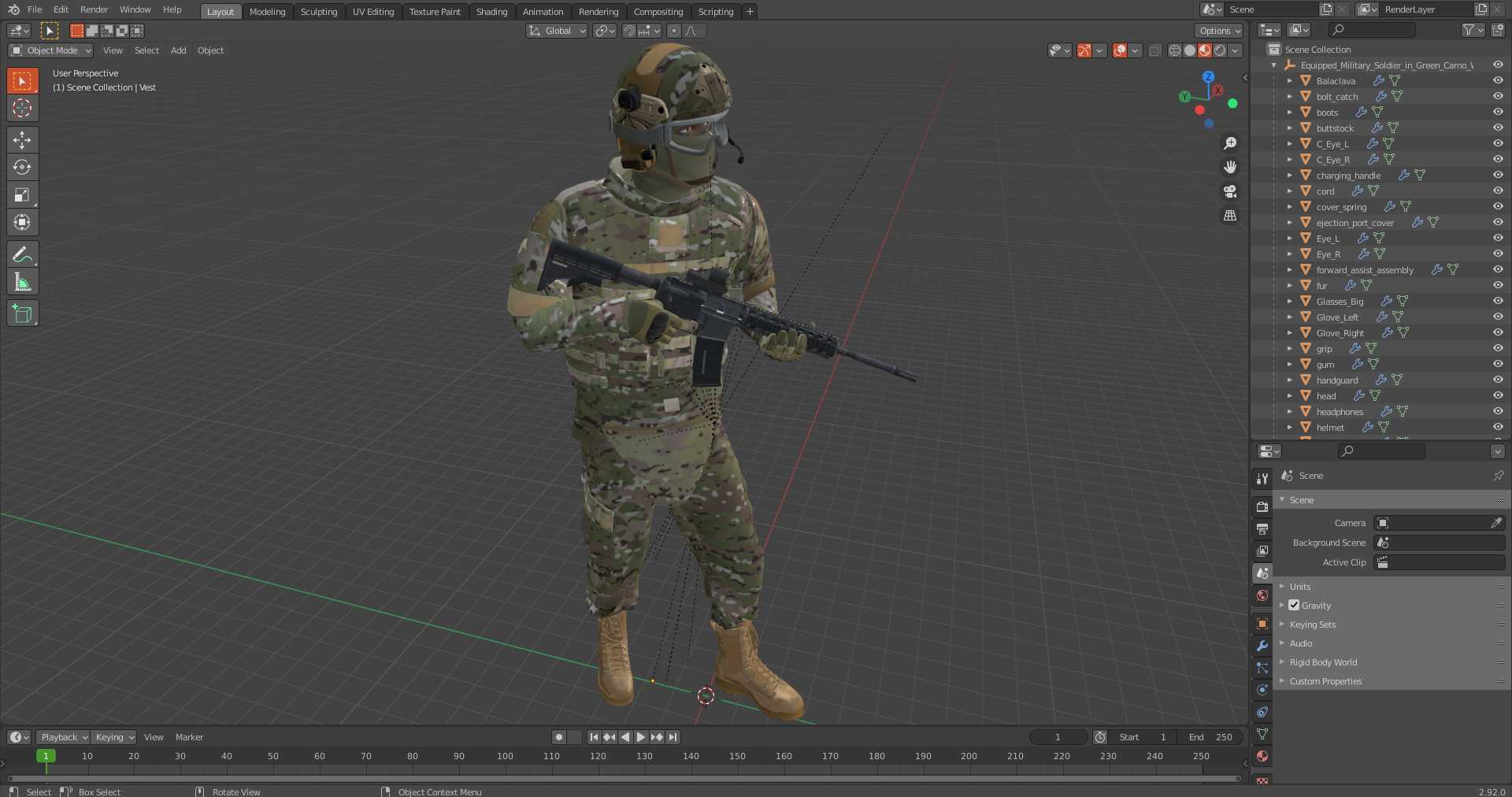The height and width of the screenshot is (797, 1512).
Task: Open the Tool properties tab
Action: (1262, 478)
